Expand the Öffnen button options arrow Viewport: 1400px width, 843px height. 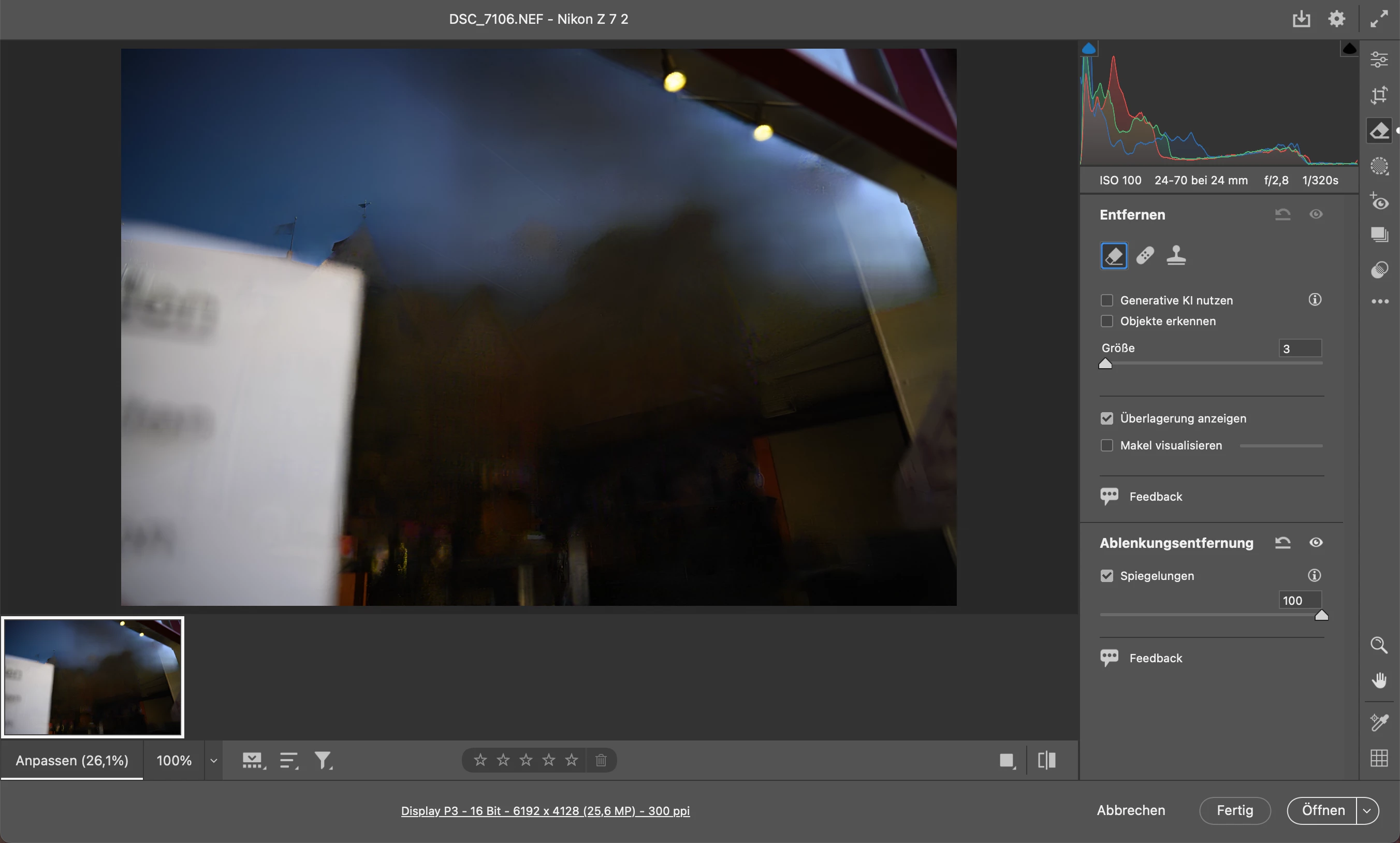[1367, 810]
